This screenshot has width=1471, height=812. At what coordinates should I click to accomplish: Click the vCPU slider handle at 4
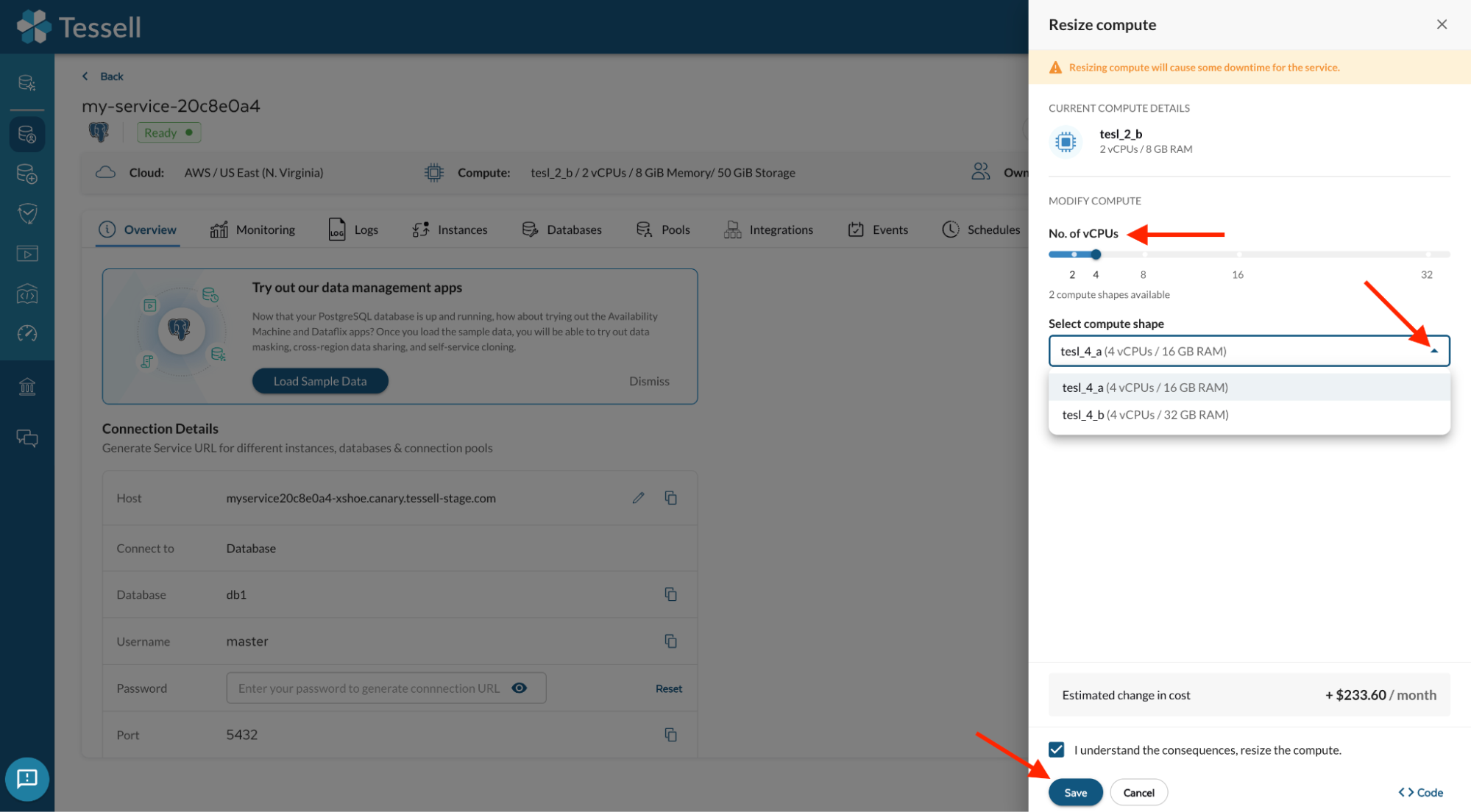(1096, 254)
